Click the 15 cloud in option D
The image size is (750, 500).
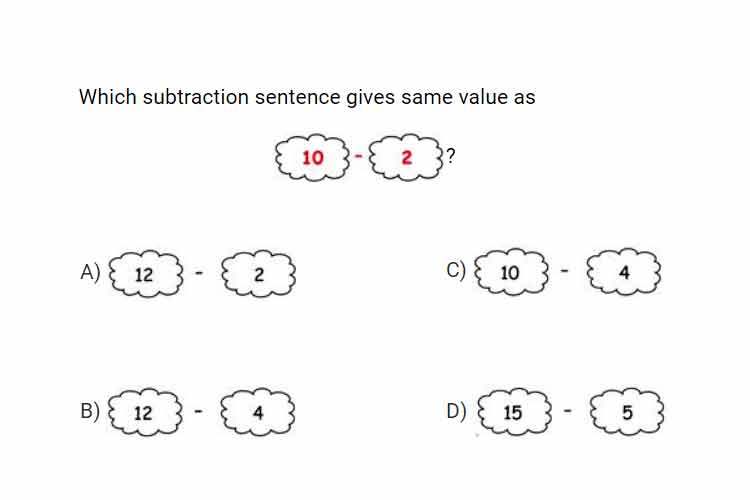point(515,412)
